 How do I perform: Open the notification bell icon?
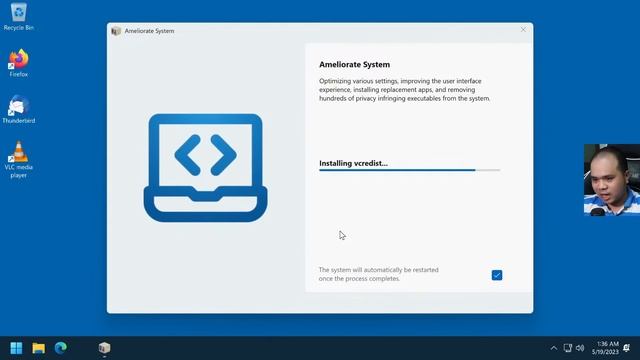point(627,348)
